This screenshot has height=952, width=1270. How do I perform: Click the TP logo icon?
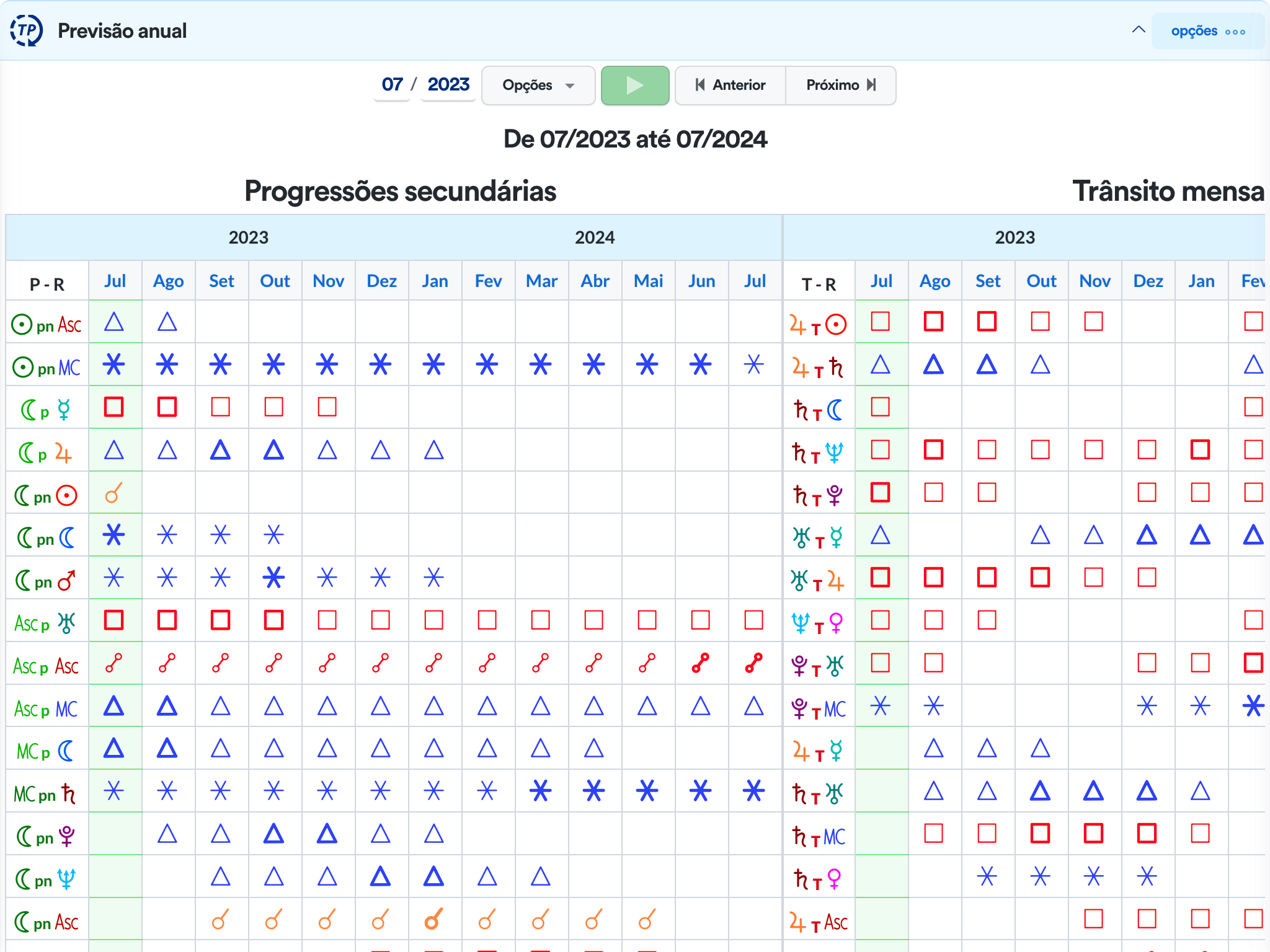26,30
